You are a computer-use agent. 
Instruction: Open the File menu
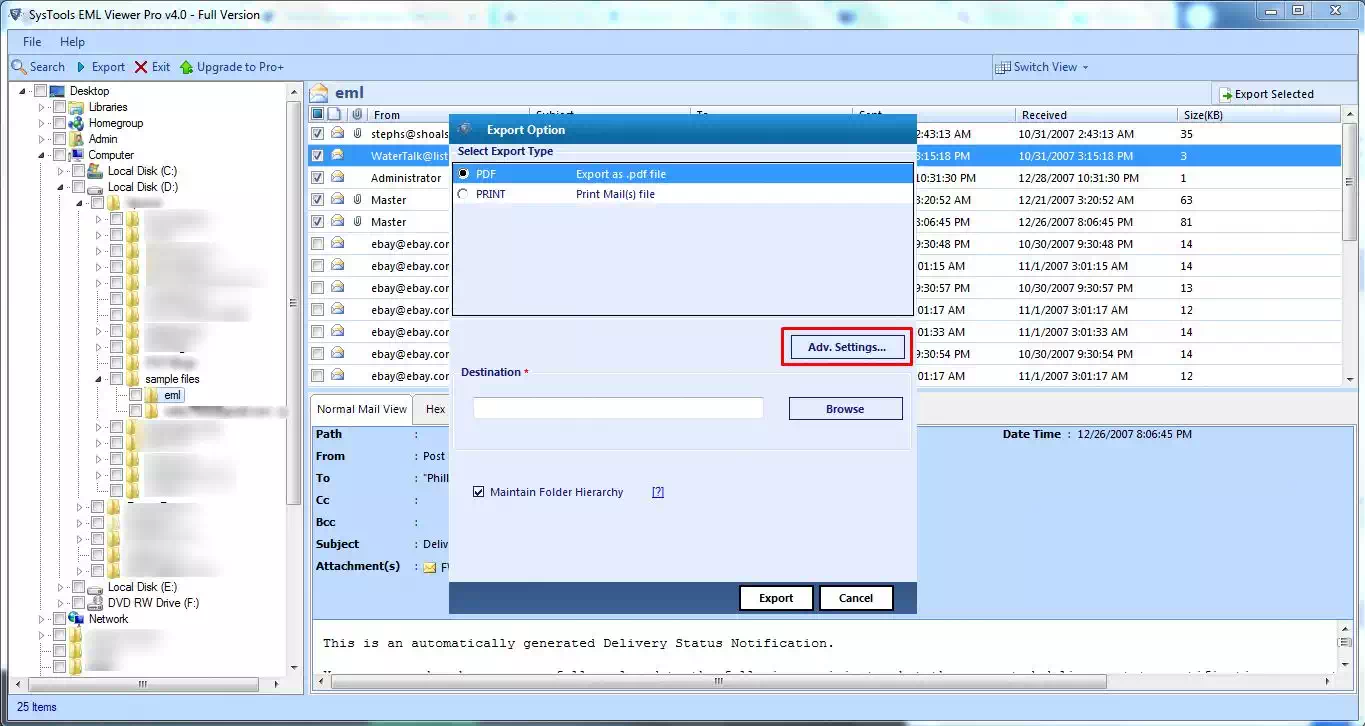32,42
